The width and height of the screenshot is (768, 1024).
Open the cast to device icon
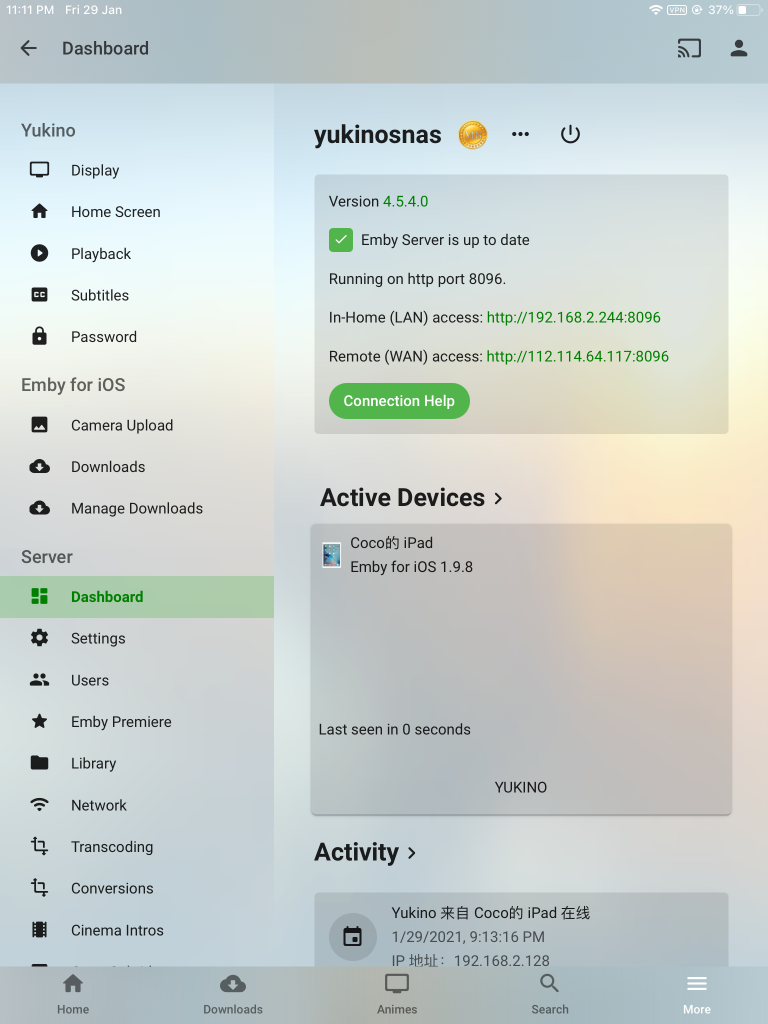point(689,48)
